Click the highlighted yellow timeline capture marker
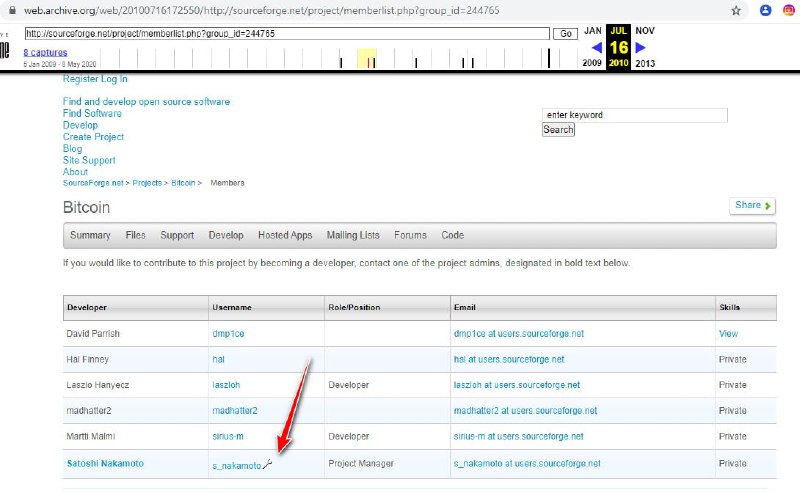Viewport: 800px width, 493px height. [367, 58]
